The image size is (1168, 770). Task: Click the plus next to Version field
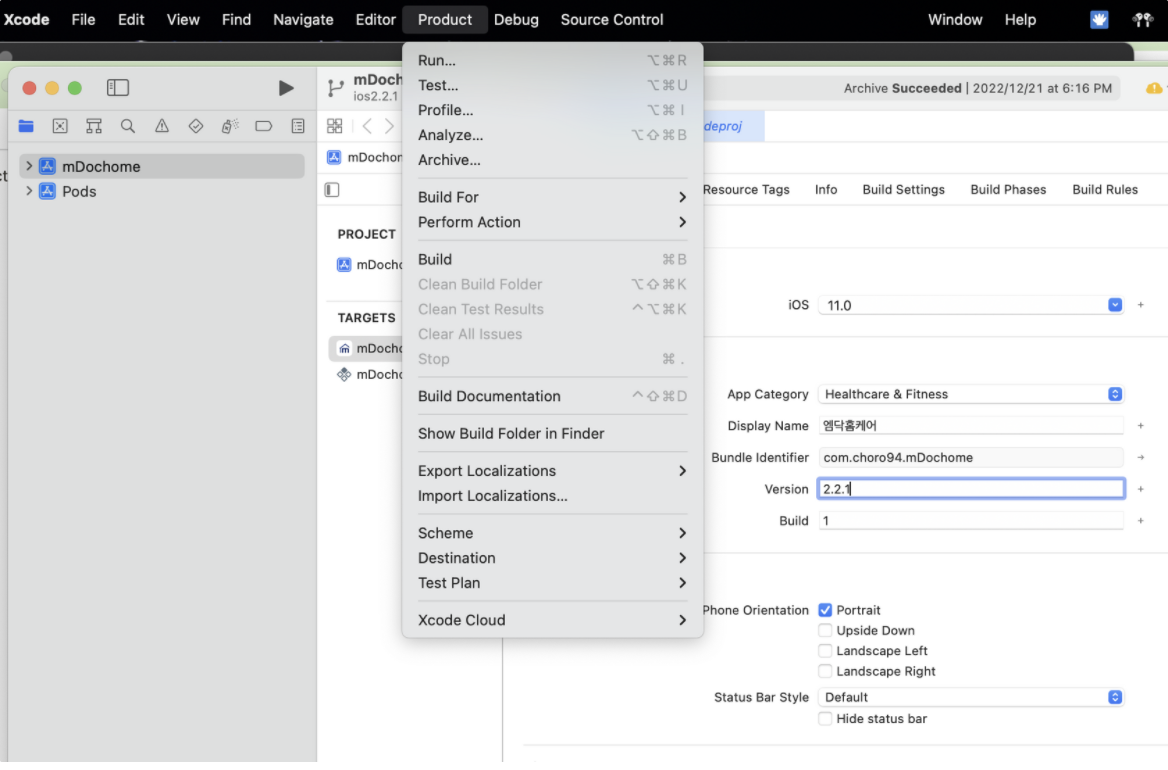[1140, 489]
